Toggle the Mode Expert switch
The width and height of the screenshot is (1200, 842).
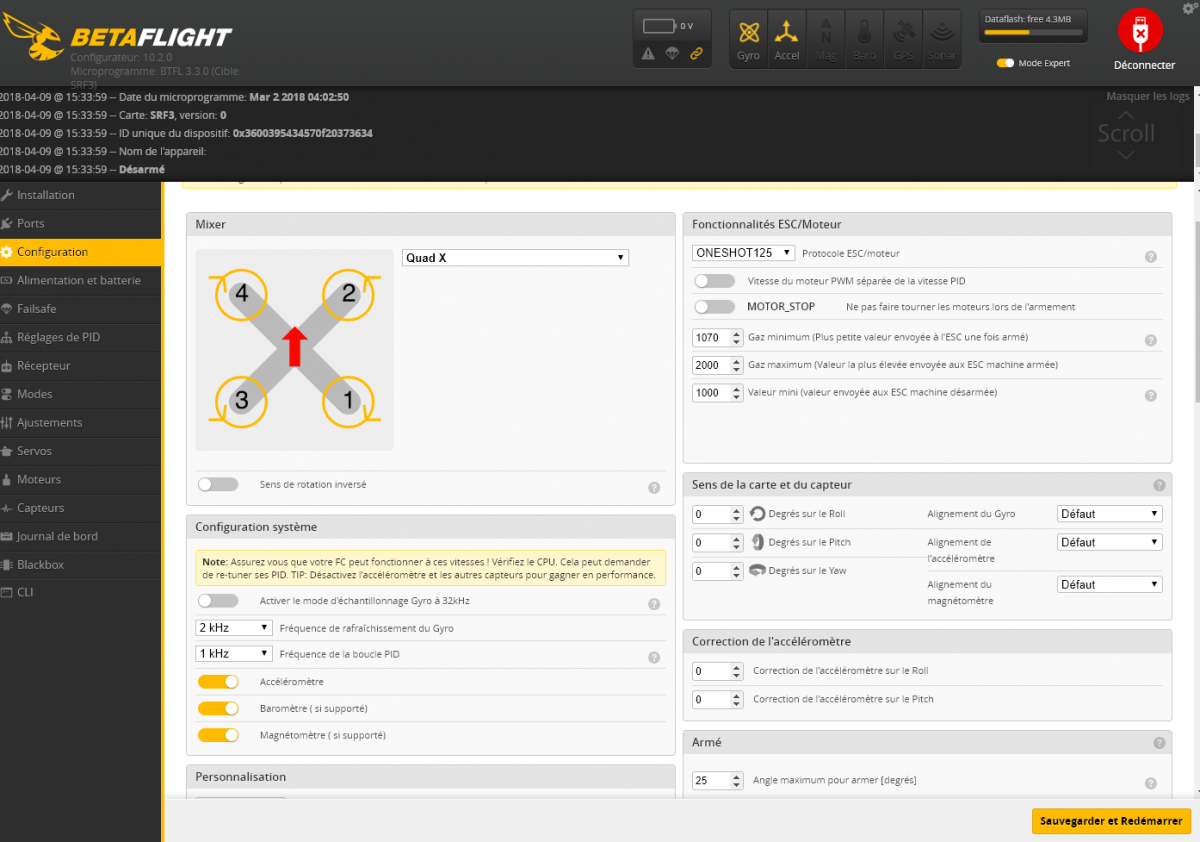(1006, 63)
